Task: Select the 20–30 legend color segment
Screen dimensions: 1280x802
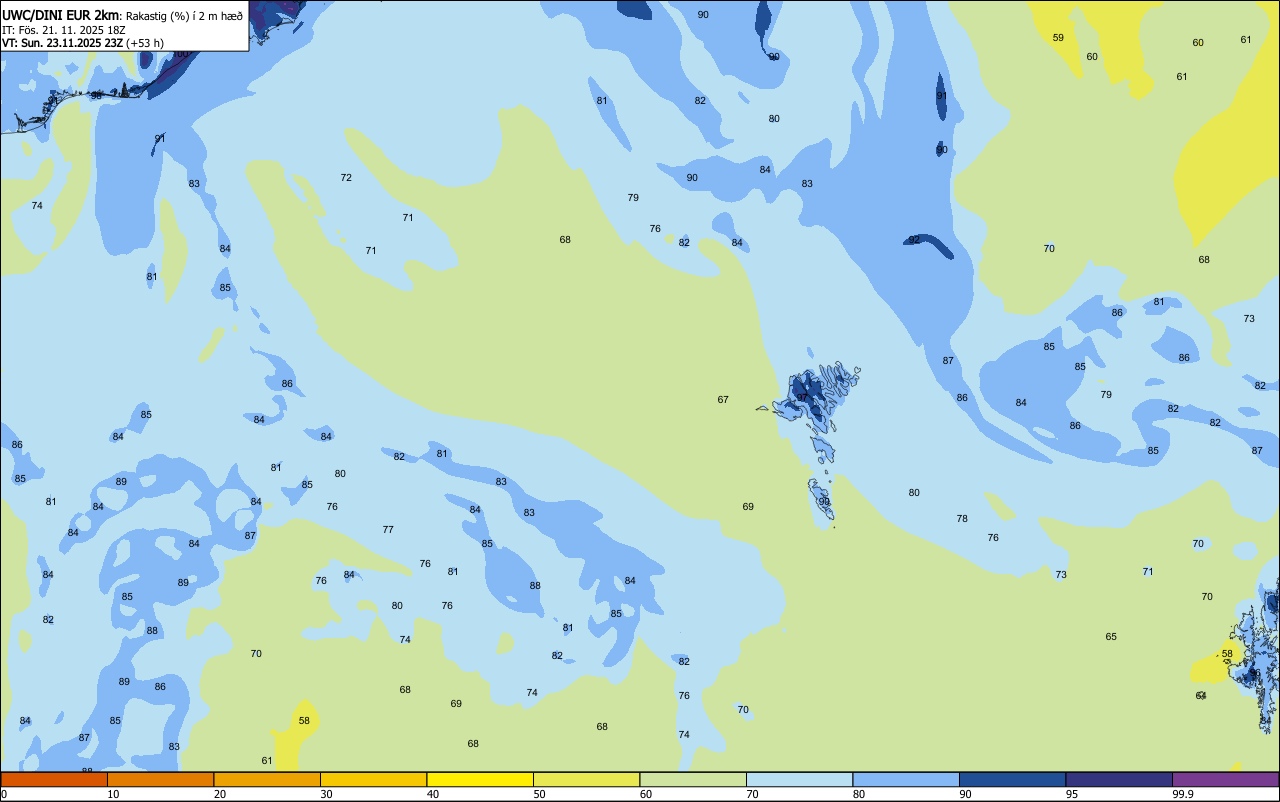Action: point(267,779)
